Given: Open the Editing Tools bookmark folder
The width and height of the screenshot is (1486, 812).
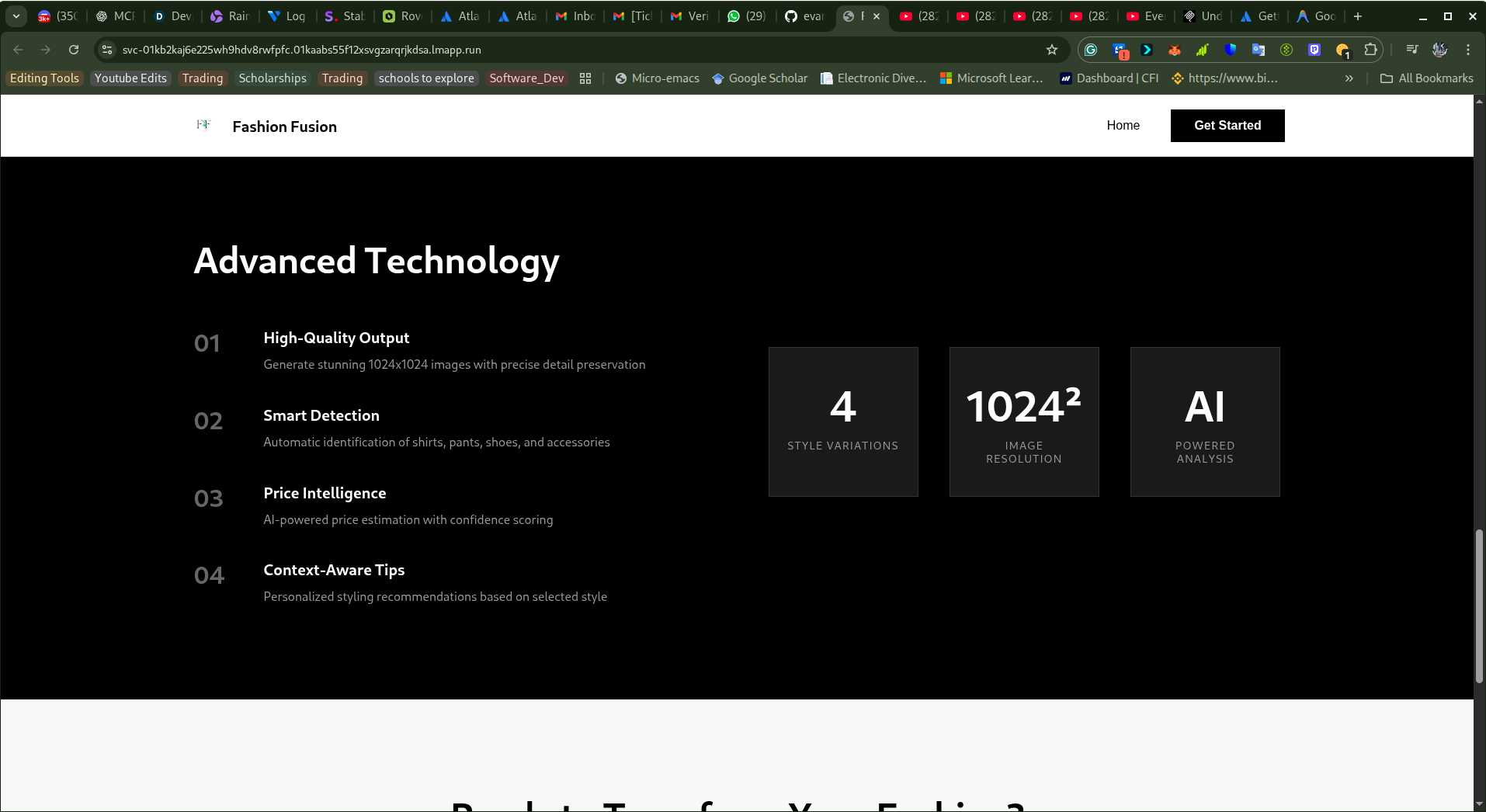Looking at the screenshot, I should [44, 78].
